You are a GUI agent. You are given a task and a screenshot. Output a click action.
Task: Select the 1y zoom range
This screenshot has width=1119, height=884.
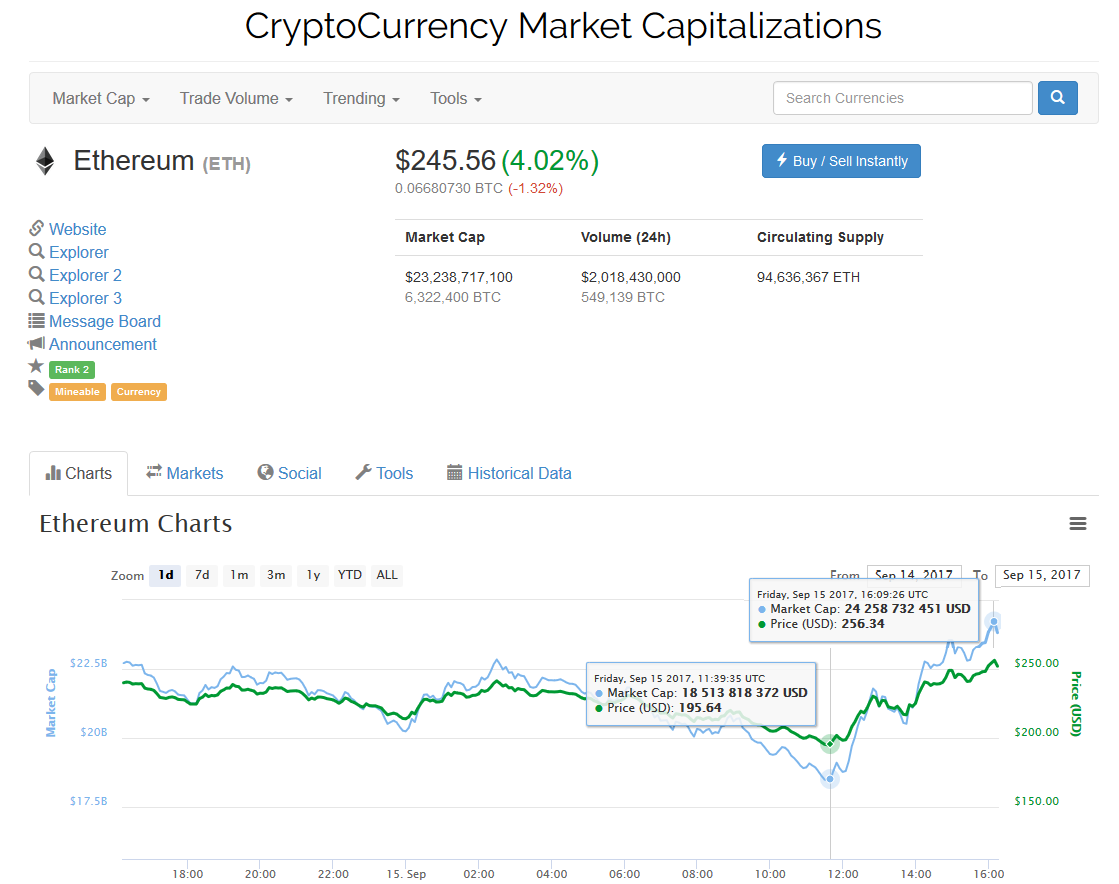(x=313, y=575)
